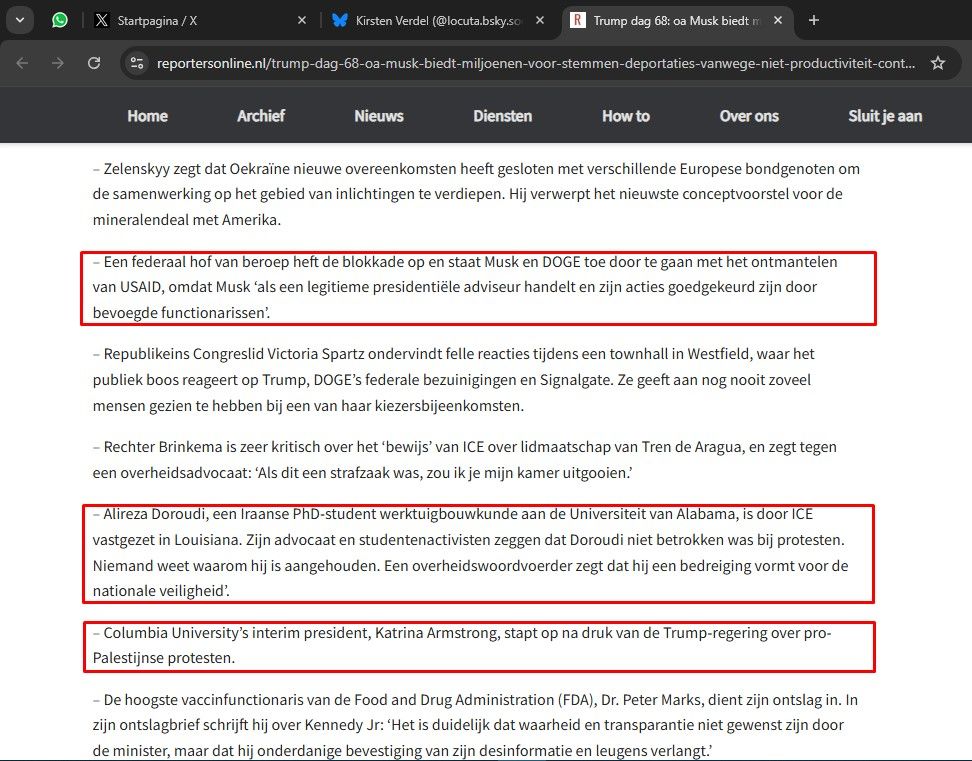Open the Nieuws menu item
972x761 pixels.
click(x=379, y=116)
